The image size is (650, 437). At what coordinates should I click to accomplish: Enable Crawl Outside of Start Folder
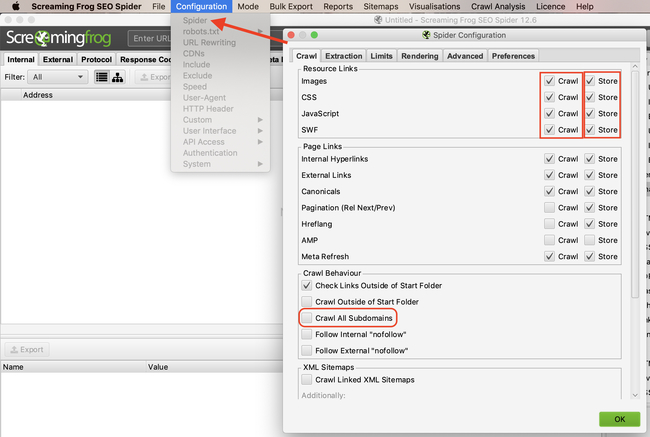coord(307,302)
